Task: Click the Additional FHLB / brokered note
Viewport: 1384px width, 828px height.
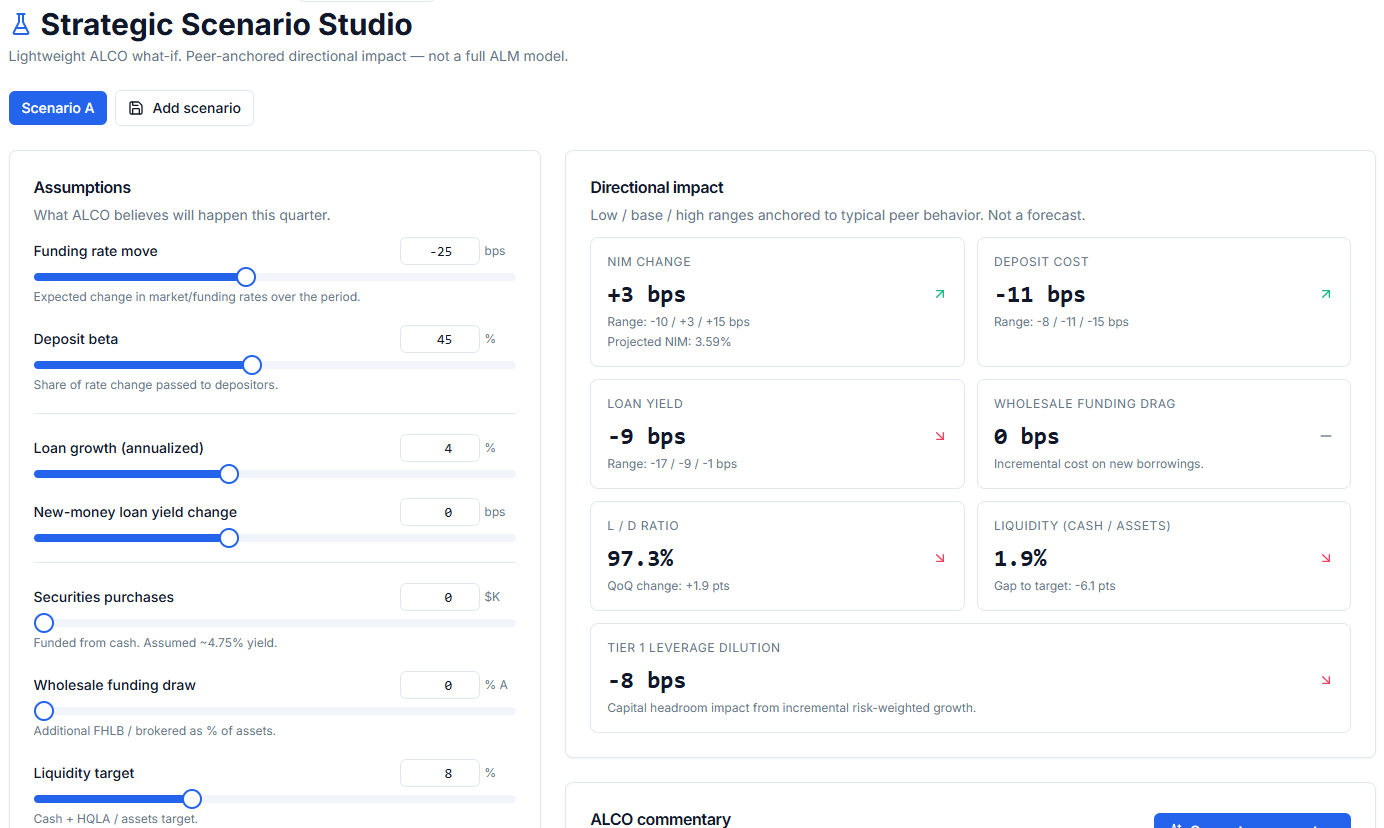Action: (154, 731)
